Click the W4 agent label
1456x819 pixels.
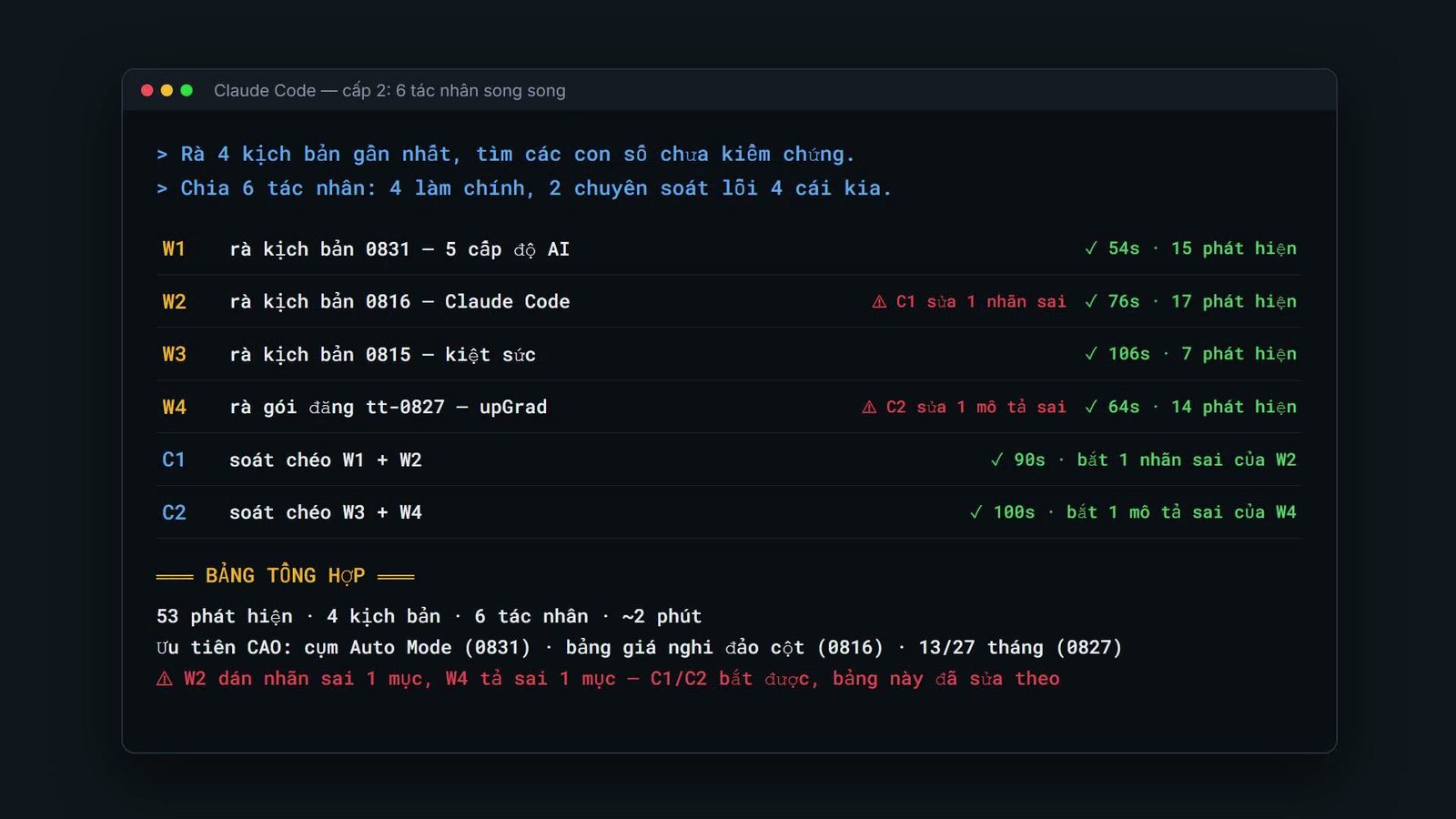174,407
